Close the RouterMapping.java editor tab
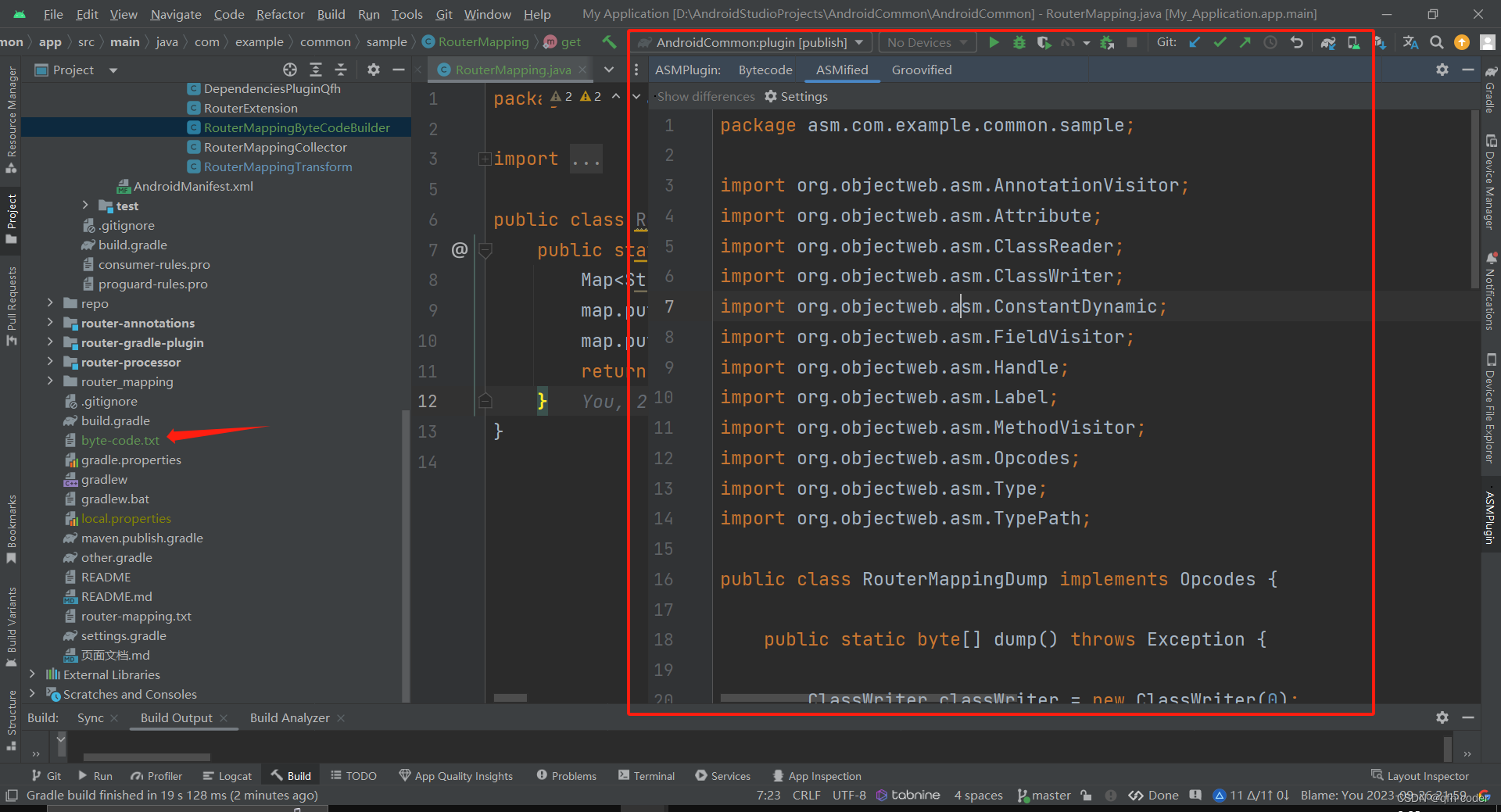This screenshot has width=1501, height=812. (x=582, y=70)
